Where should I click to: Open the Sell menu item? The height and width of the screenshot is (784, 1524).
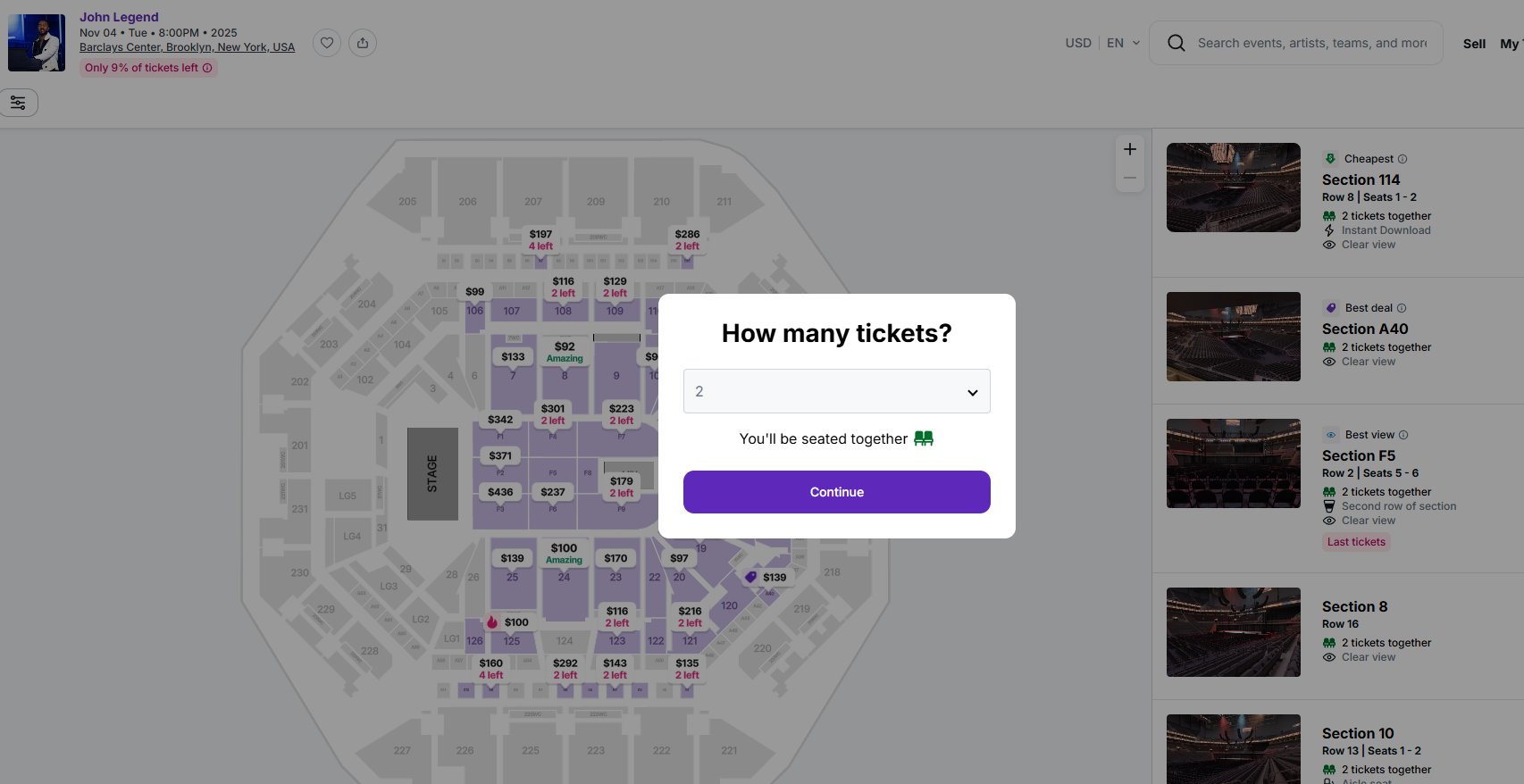pyautogui.click(x=1474, y=44)
